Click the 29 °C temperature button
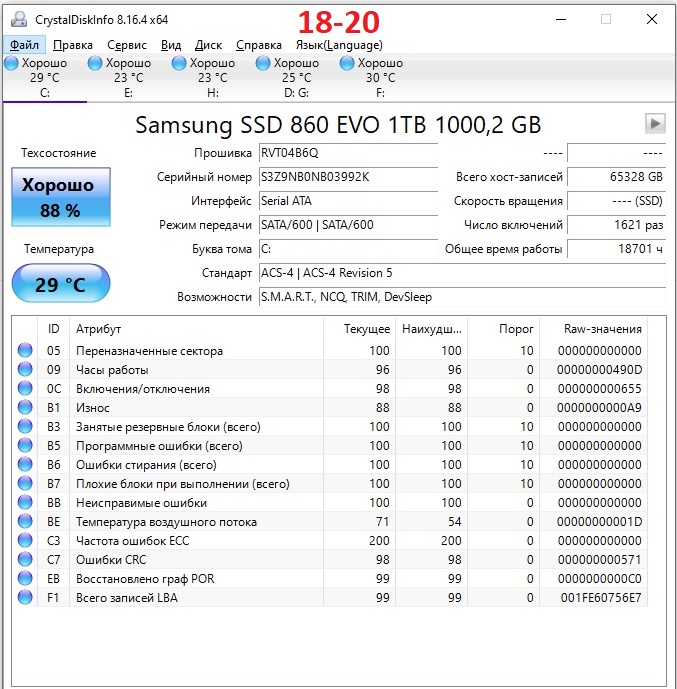677x689 pixels. click(x=61, y=283)
